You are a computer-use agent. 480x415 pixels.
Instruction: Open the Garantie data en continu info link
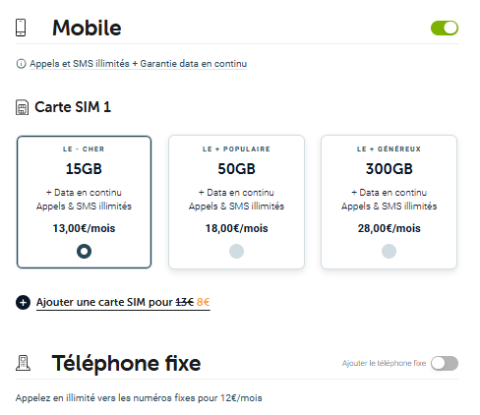coord(138,64)
